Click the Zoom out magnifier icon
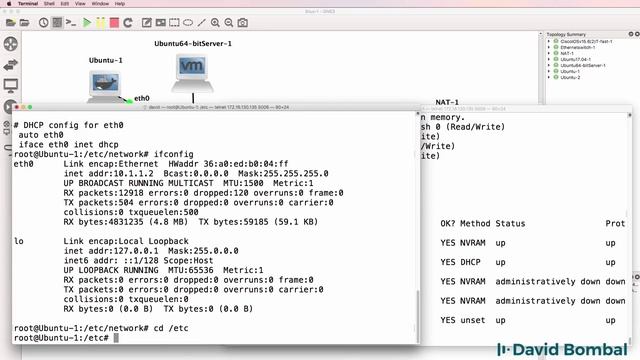 coord(229,22)
